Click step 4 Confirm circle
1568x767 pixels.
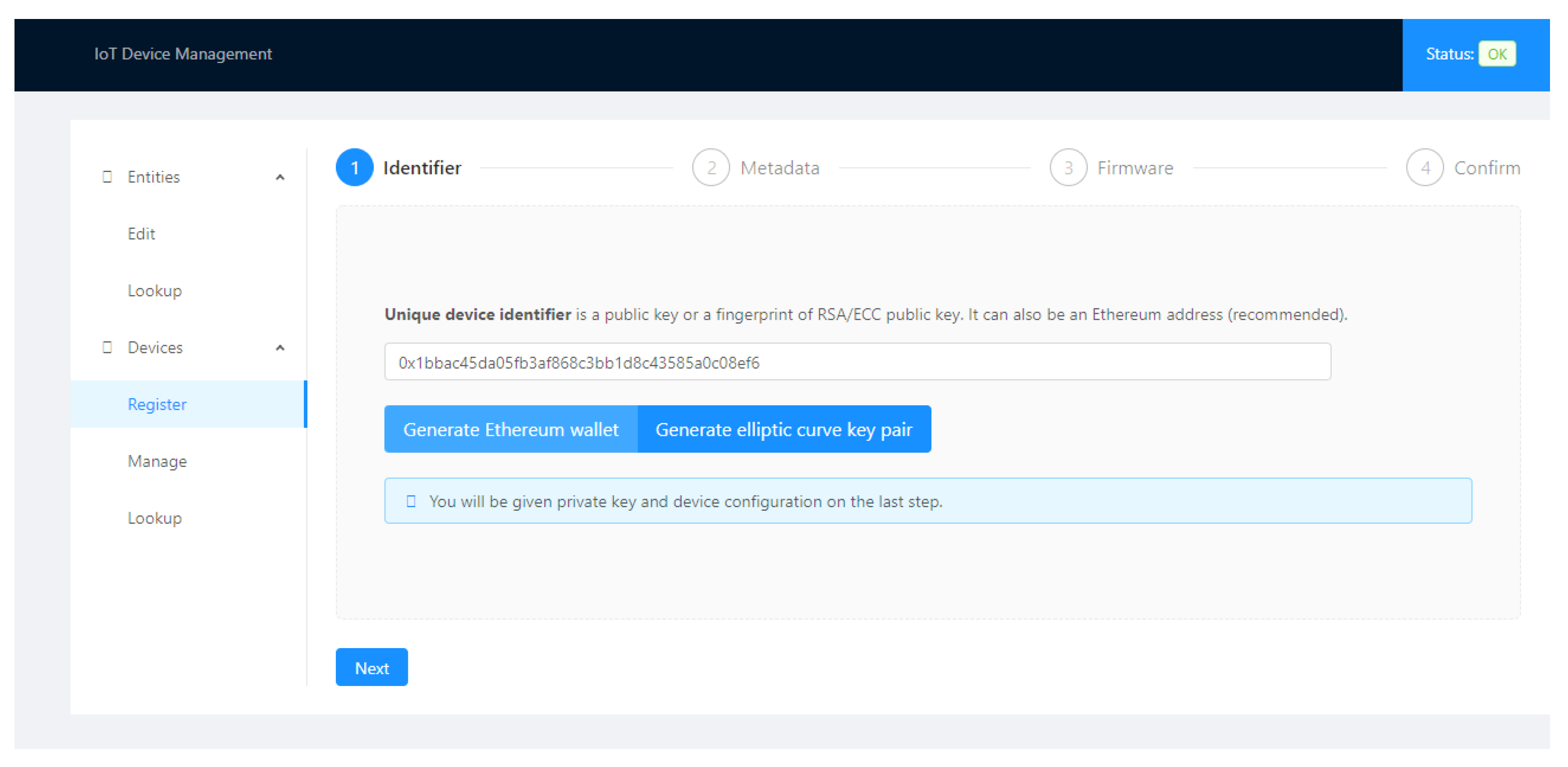click(1425, 167)
